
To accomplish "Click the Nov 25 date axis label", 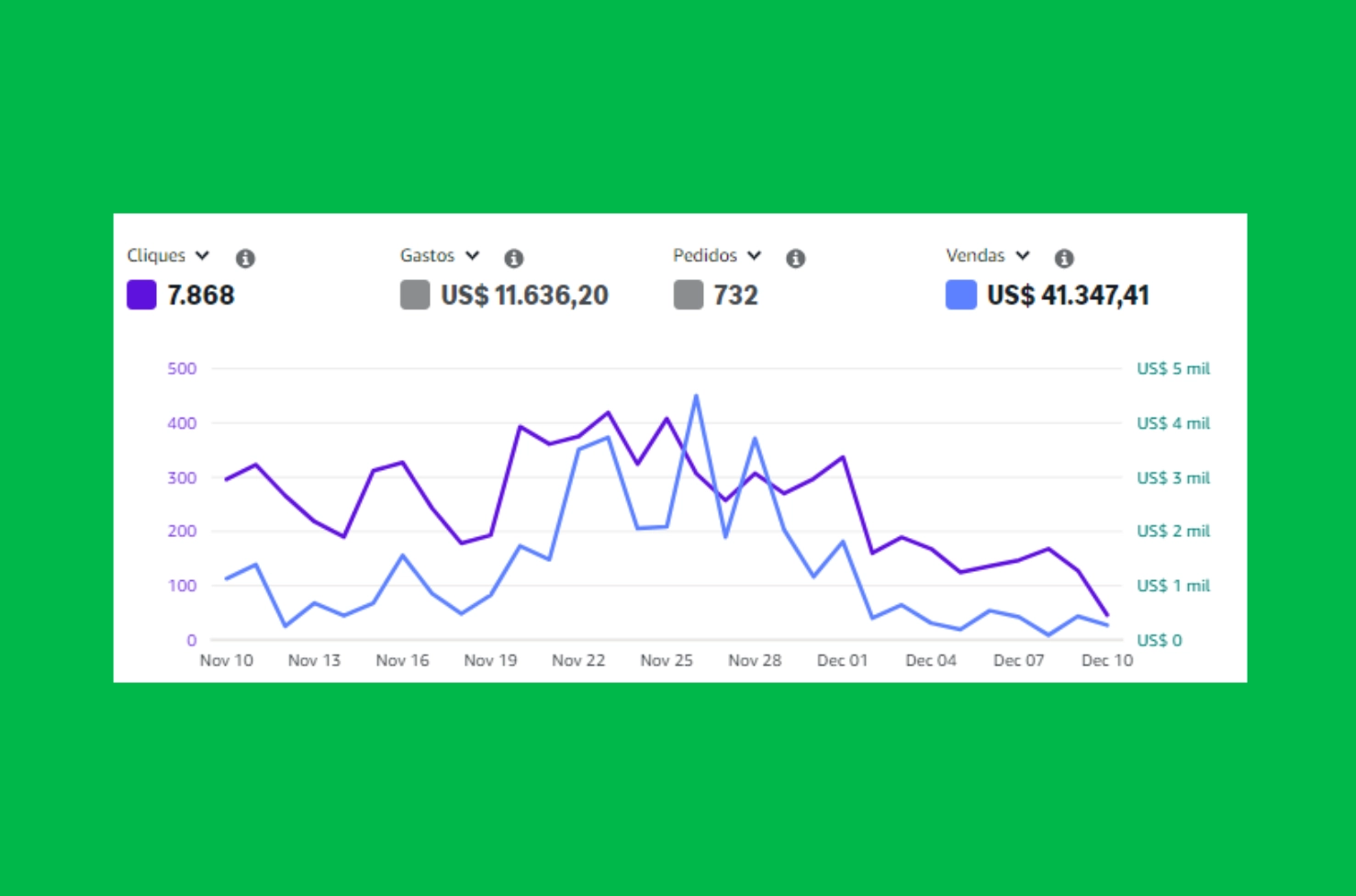I will click(x=667, y=660).
